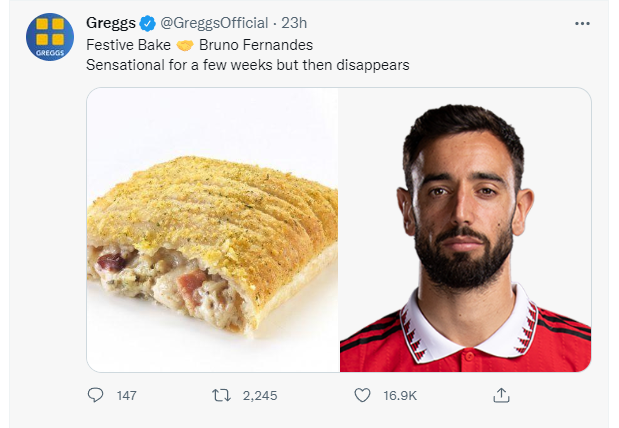Click the 16.9K likes count
This screenshot has width=619, height=428.
pos(400,395)
